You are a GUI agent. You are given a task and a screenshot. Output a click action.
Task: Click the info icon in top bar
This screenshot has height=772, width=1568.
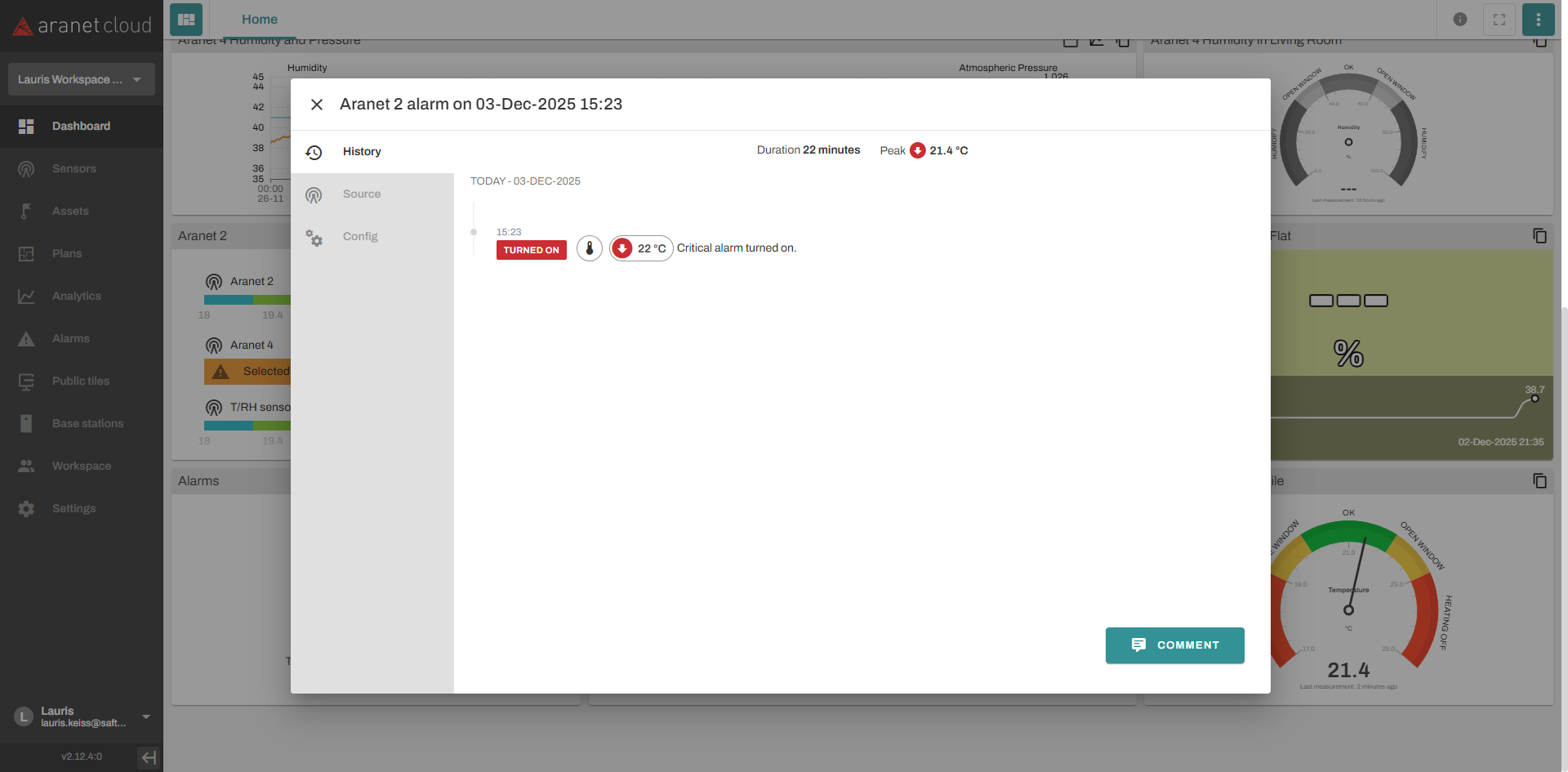tap(1459, 20)
